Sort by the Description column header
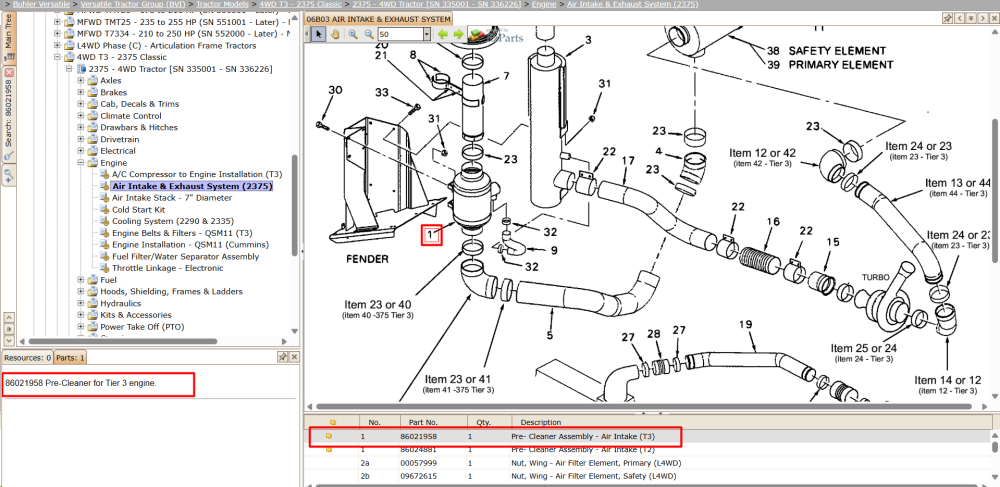 click(x=751, y=422)
